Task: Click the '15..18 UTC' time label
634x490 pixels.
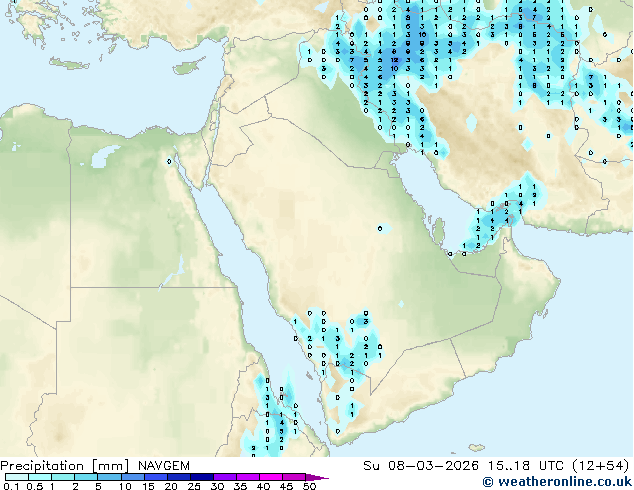Action: tap(526, 466)
